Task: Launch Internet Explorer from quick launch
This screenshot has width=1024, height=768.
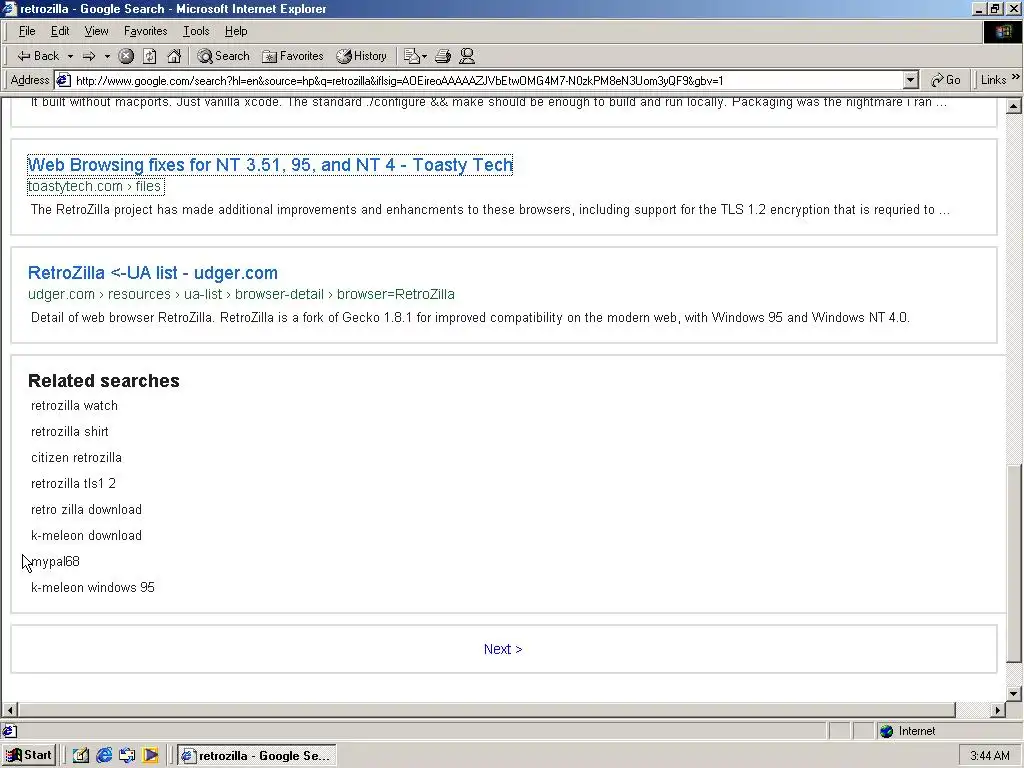Action: (x=104, y=756)
